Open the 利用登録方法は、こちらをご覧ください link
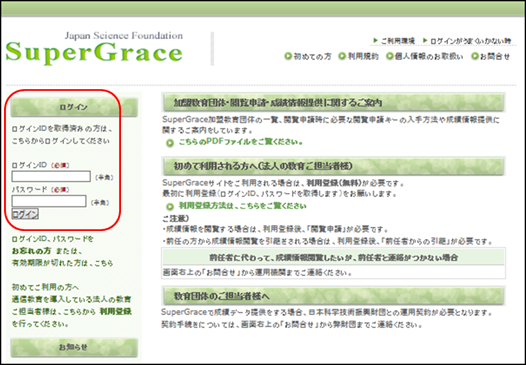The width and height of the screenshot is (526, 365). coord(243,206)
